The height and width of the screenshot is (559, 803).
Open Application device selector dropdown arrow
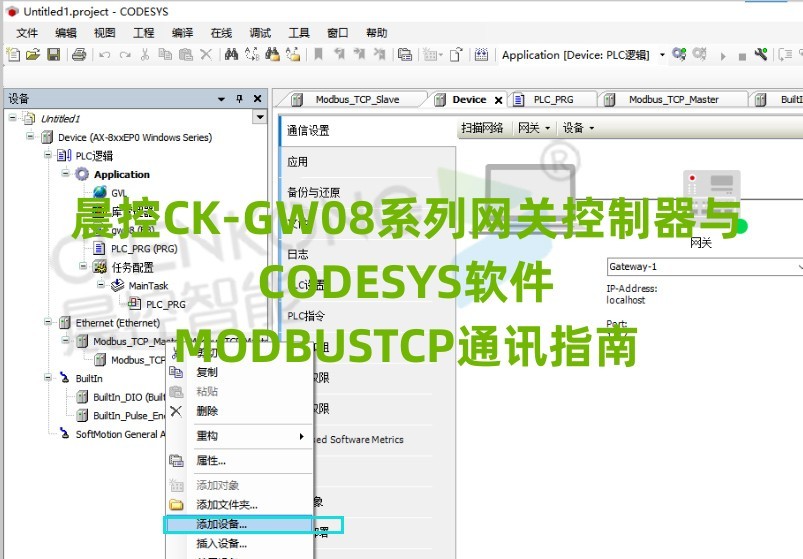click(662, 55)
